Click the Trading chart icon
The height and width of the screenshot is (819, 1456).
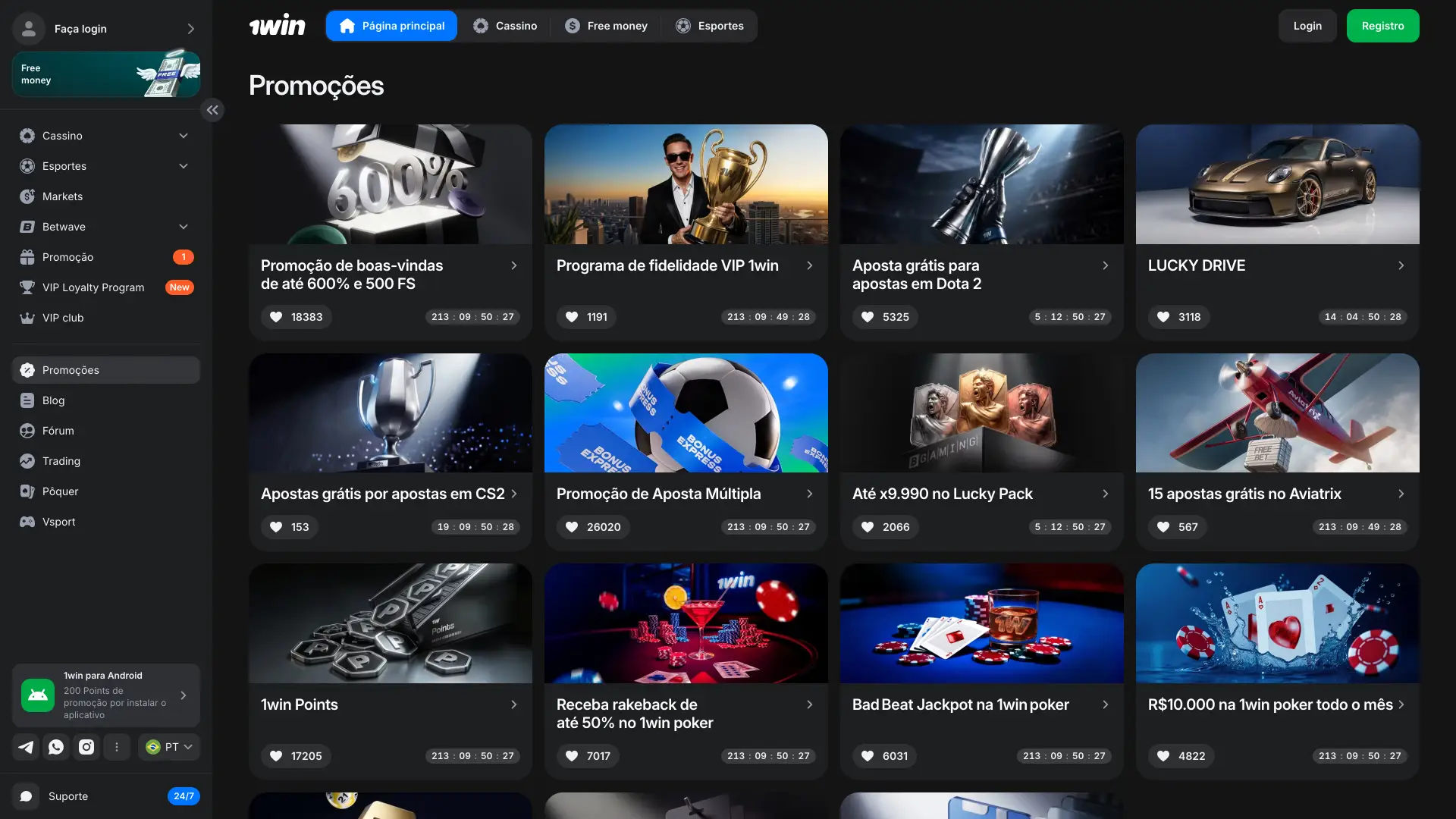27,461
